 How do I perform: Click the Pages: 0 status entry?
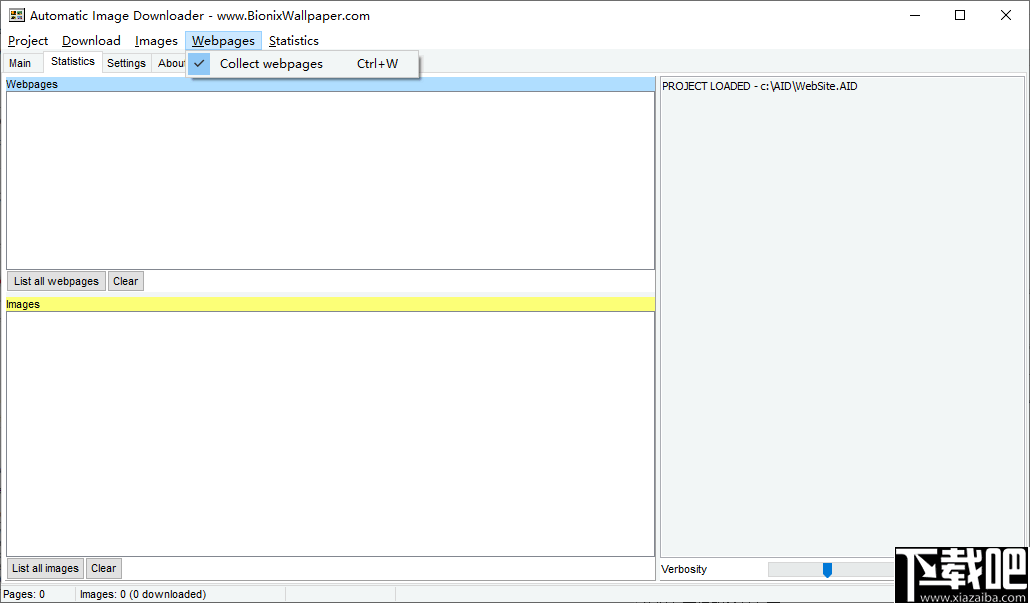pyautogui.click(x=24, y=594)
